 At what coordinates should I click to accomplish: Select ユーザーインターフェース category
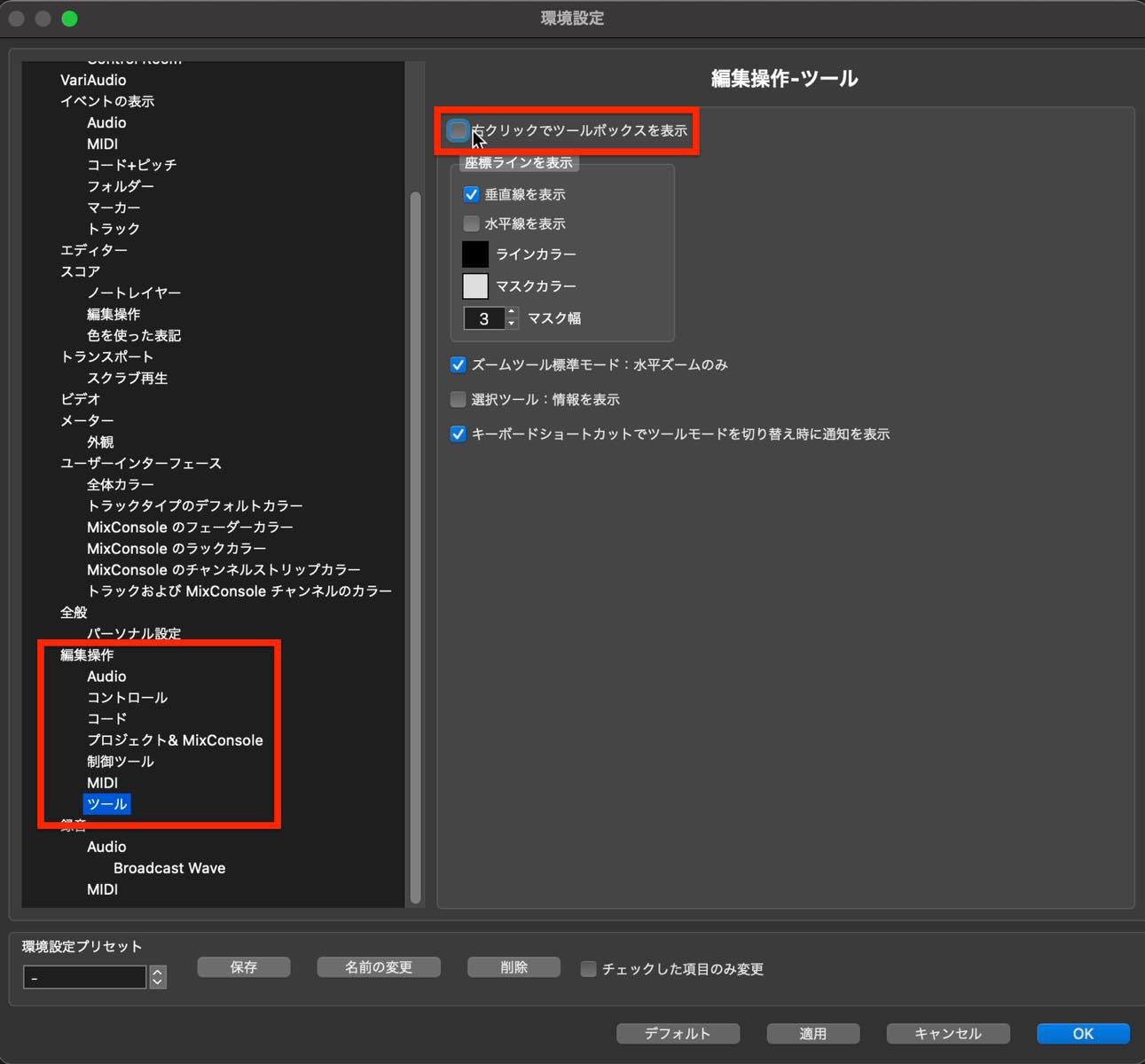(141, 463)
